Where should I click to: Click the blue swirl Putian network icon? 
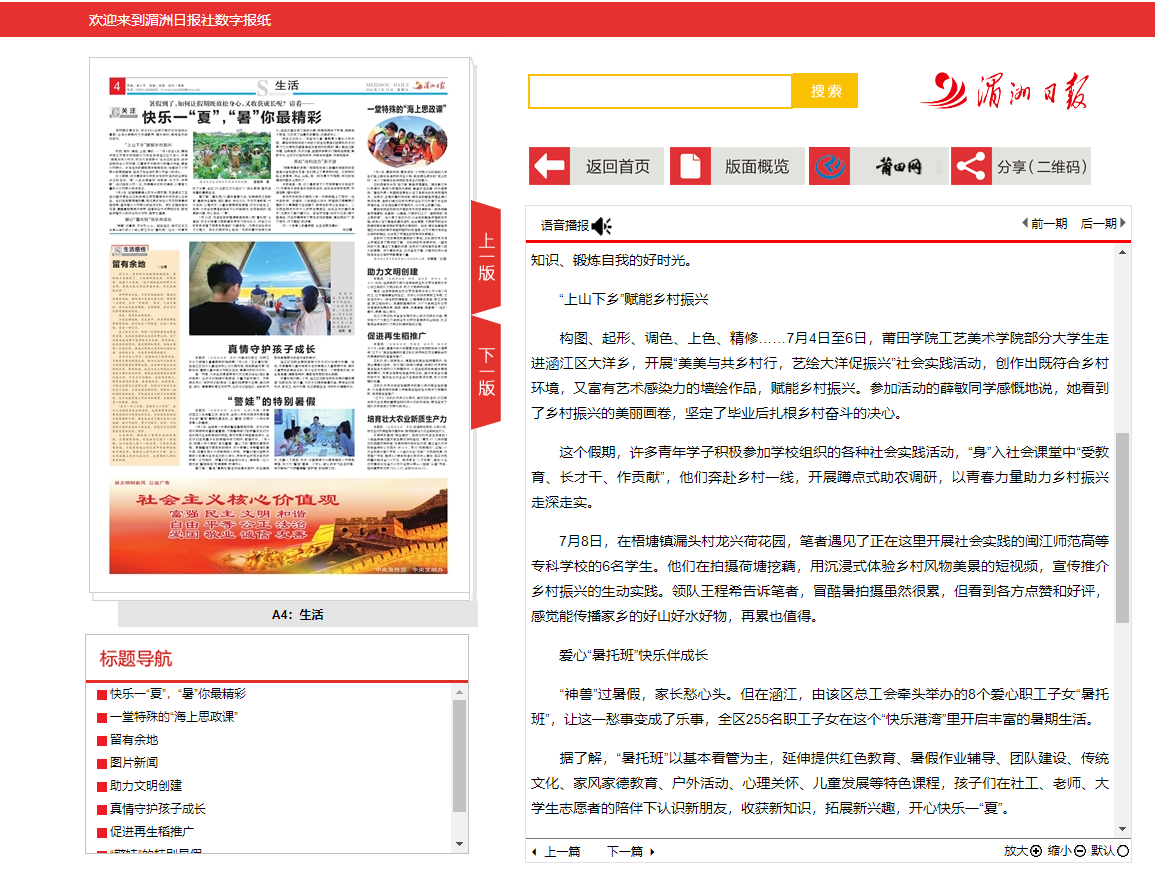[829, 166]
